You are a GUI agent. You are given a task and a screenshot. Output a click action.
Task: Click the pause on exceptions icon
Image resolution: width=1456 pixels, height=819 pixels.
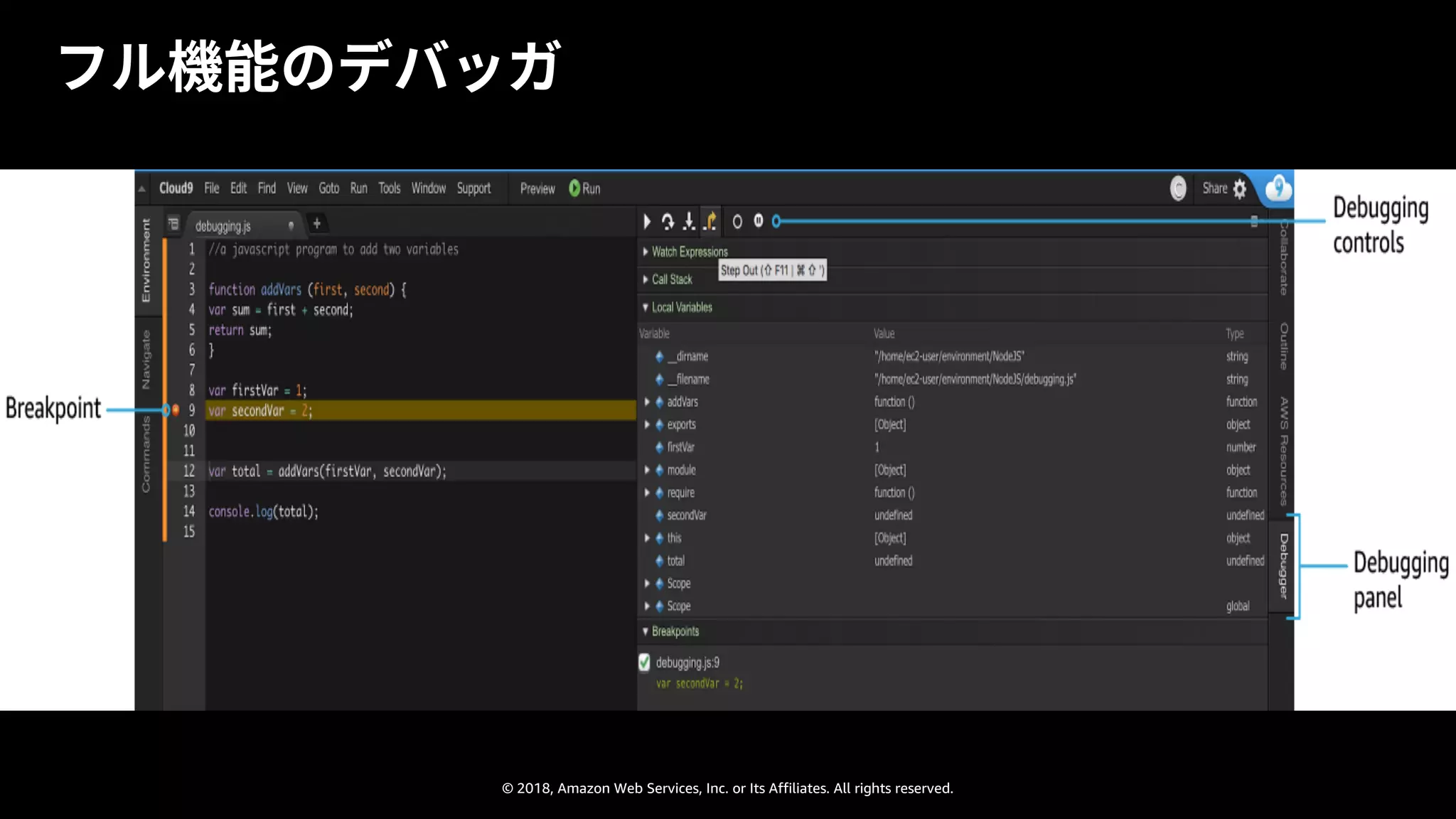[x=759, y=221]
